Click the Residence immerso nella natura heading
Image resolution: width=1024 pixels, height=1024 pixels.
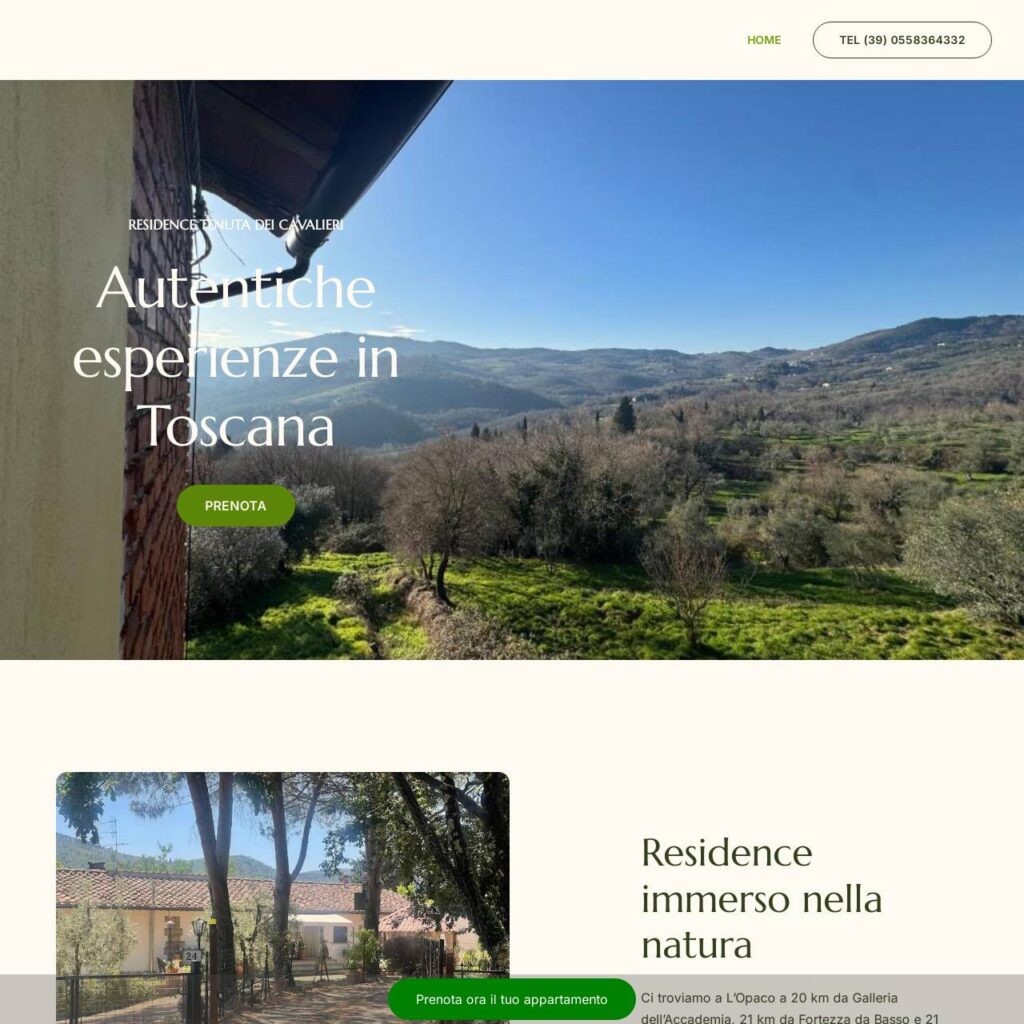761,899
